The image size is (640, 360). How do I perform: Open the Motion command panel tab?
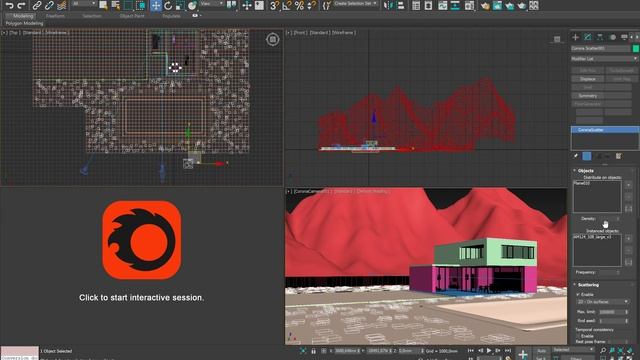pos(612,37)
